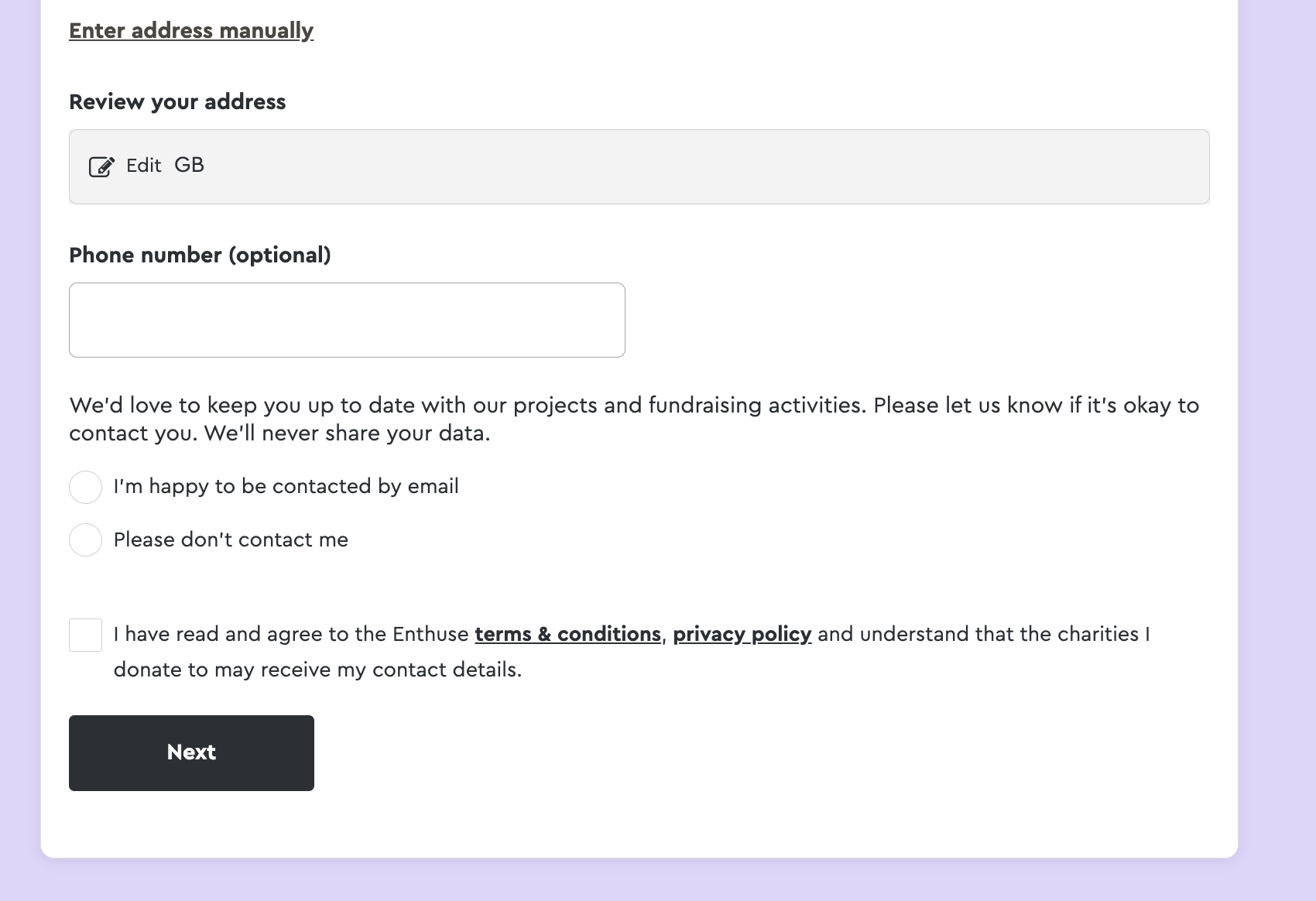This screenshot has height=901, width=1316.
Task: Click empty area of the grey address box
Action: click(x=697, y=166)
